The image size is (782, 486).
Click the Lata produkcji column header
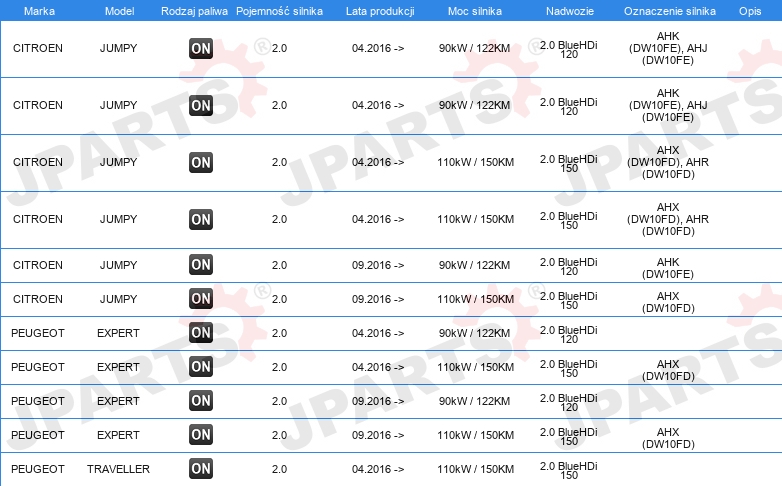tap(380, 11)
